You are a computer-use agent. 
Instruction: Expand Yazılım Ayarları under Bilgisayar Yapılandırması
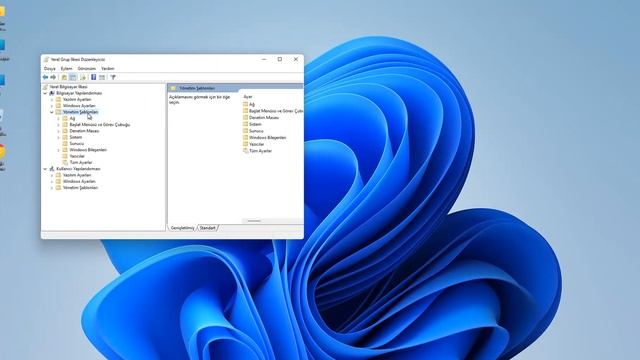point(52,100)
